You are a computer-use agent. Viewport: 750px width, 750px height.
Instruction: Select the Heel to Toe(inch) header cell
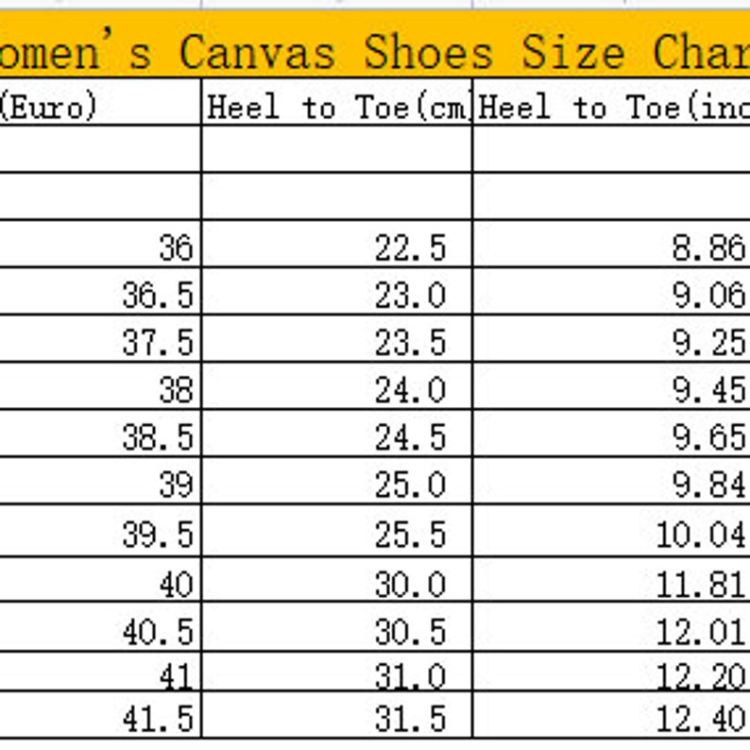(x=611, y=107)
